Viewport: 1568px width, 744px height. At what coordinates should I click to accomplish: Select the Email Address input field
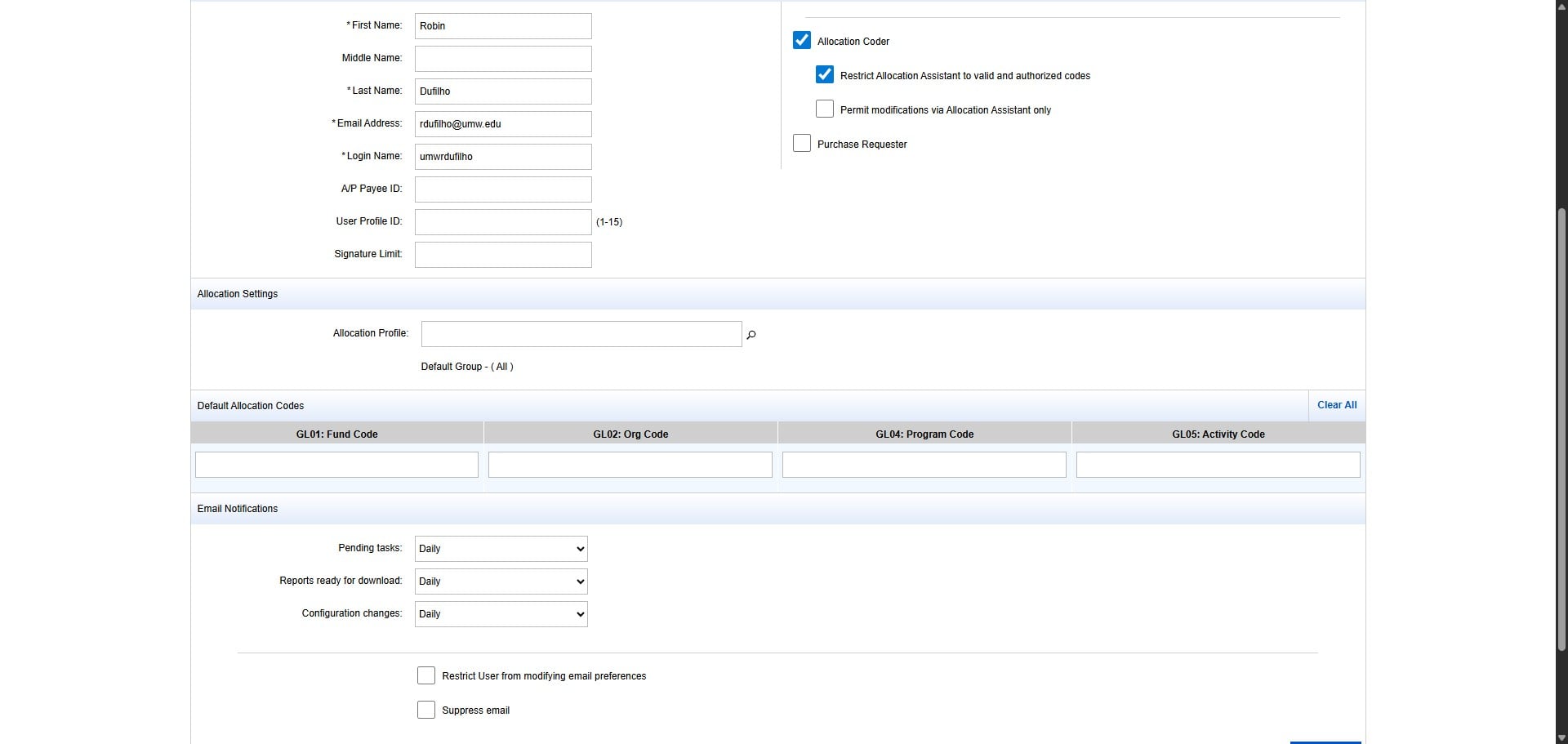(503, 124)
